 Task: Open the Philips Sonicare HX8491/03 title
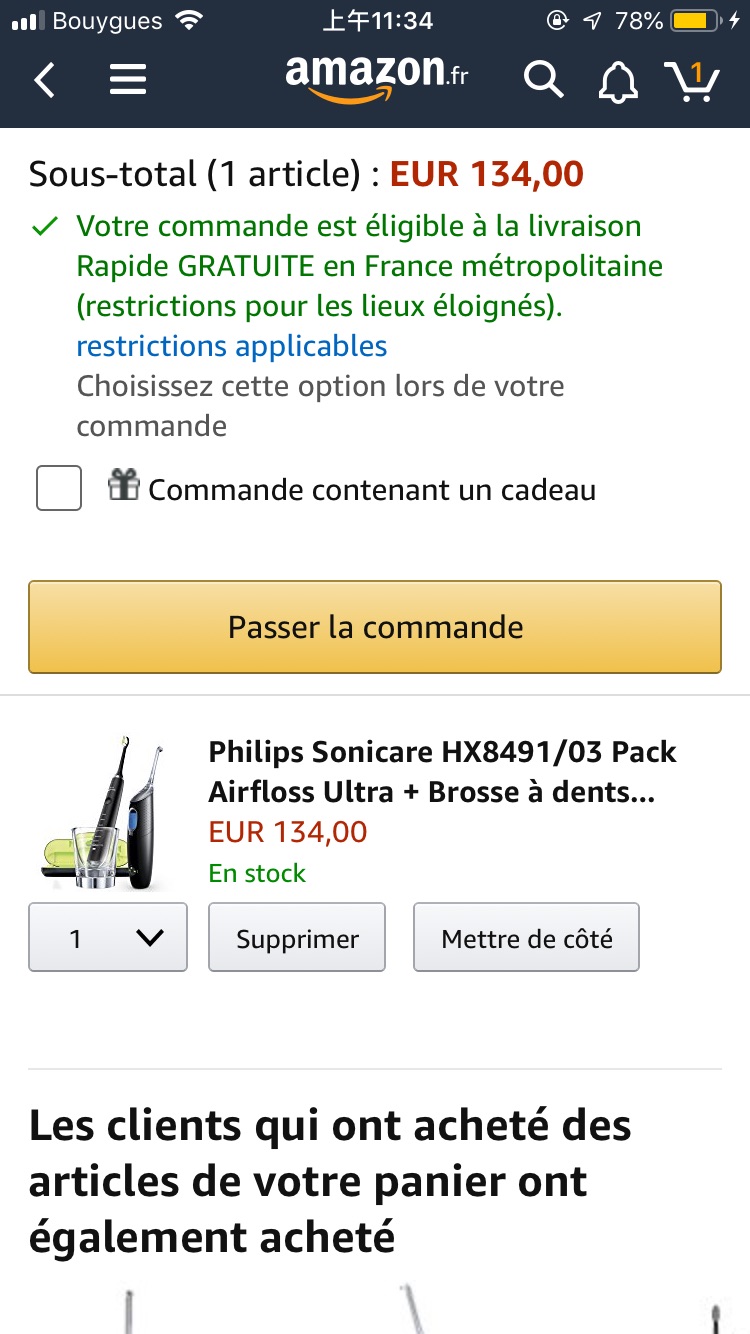(x=443, y=771)
